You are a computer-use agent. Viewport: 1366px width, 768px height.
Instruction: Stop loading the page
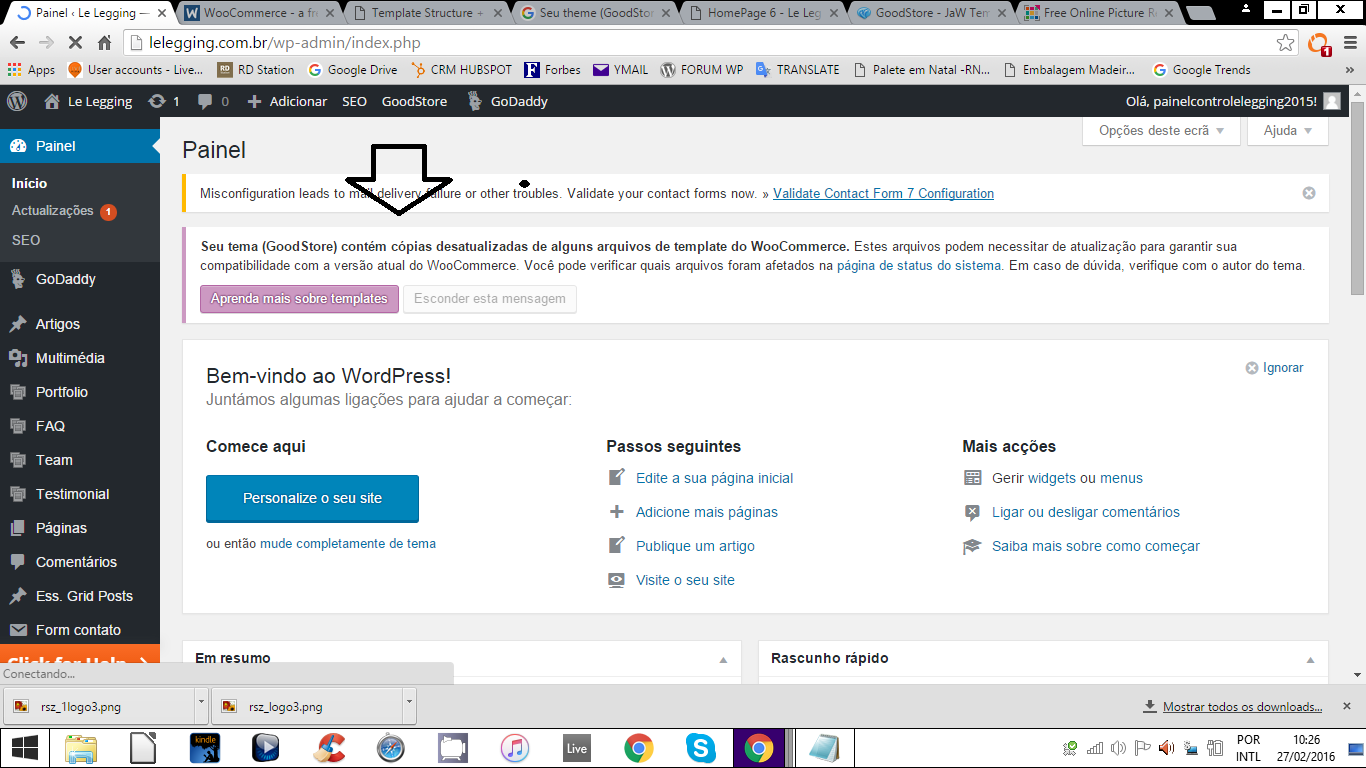pyautogui.click(x=76, y=43)
